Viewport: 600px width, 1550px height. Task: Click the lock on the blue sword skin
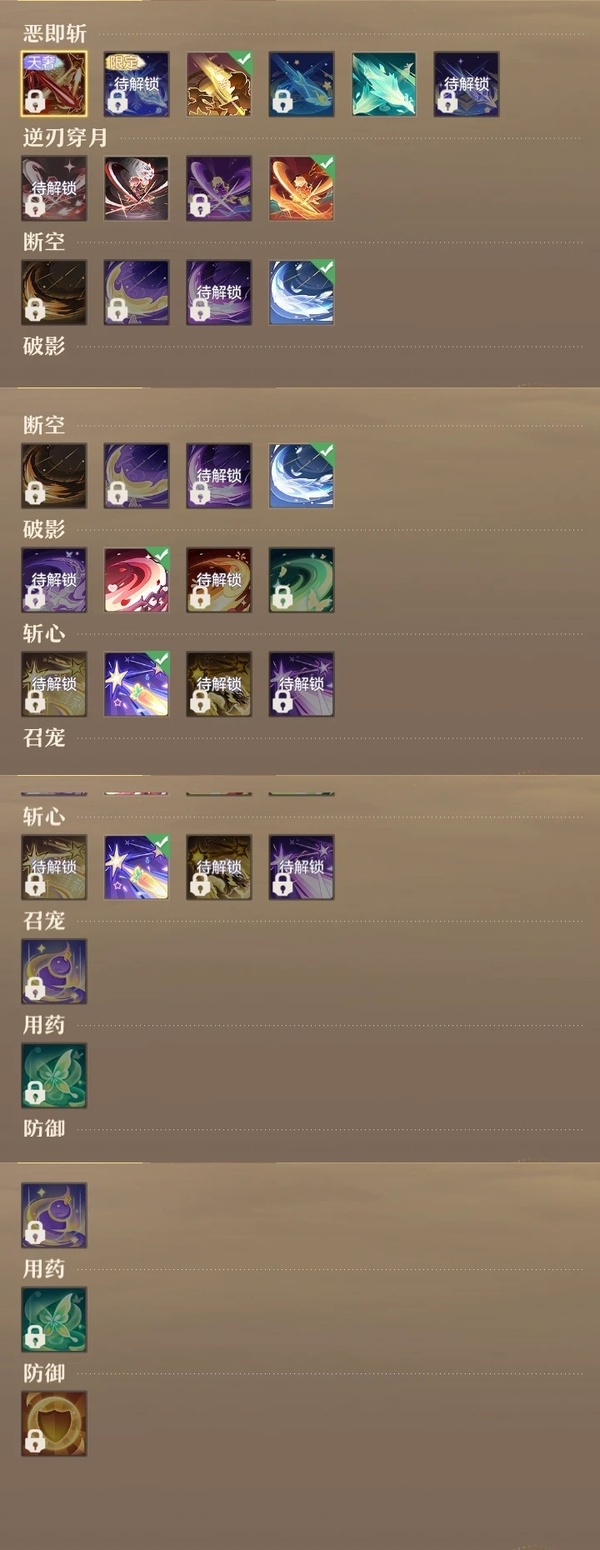coord(282,101)
